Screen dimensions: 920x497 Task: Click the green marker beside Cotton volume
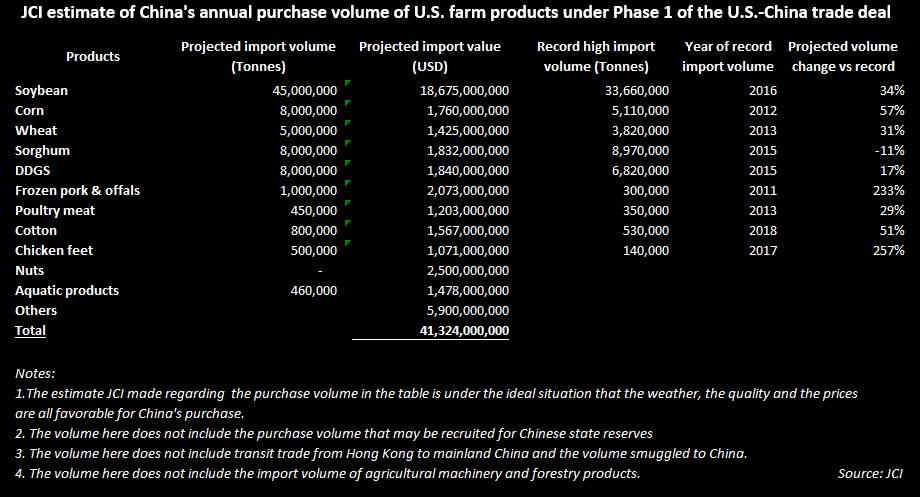tap(348, 222)
